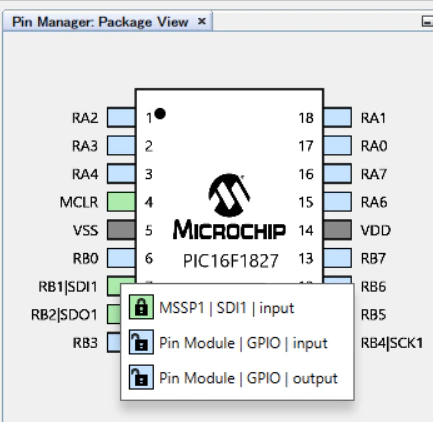Minimize the Package View panel

tap(427, 22)
